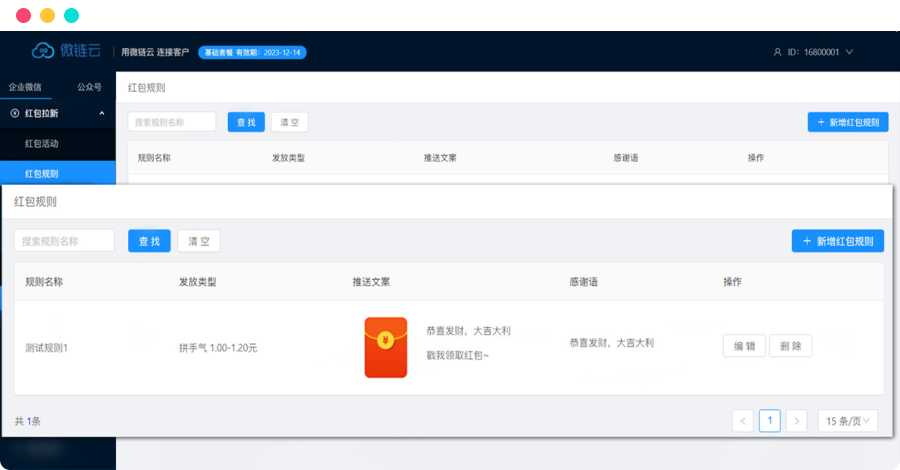Collapse the 红包拉新 sidebar section
This screenshot has width=900, height=470.
[x=102, y=113]
